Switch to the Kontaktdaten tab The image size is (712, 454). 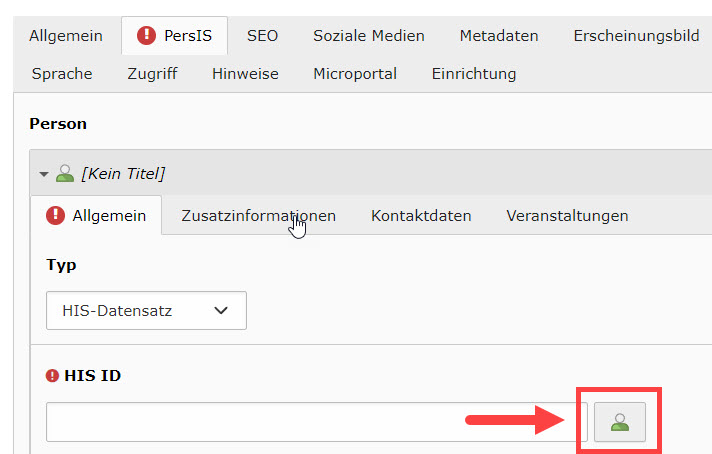click(421, 216)
